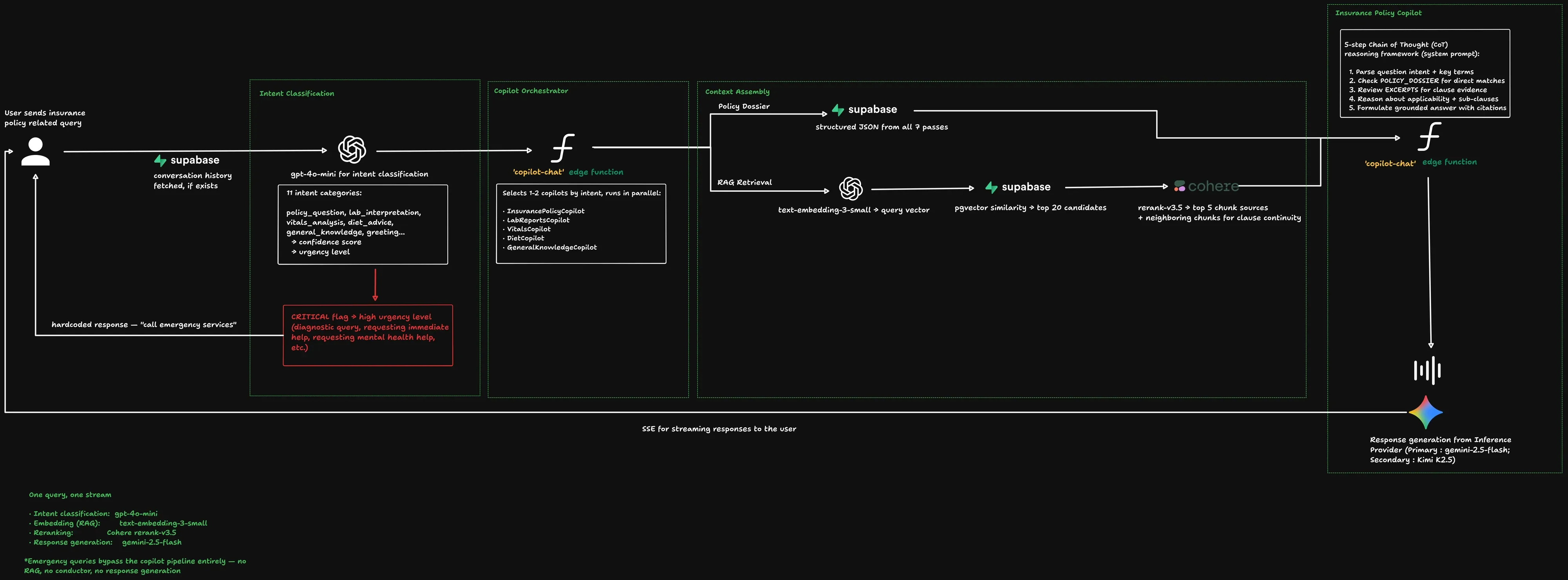Click step '5. Formulate grounded answer with citations'
This screenshot has width=1568, height=580.
point(1427,109)
